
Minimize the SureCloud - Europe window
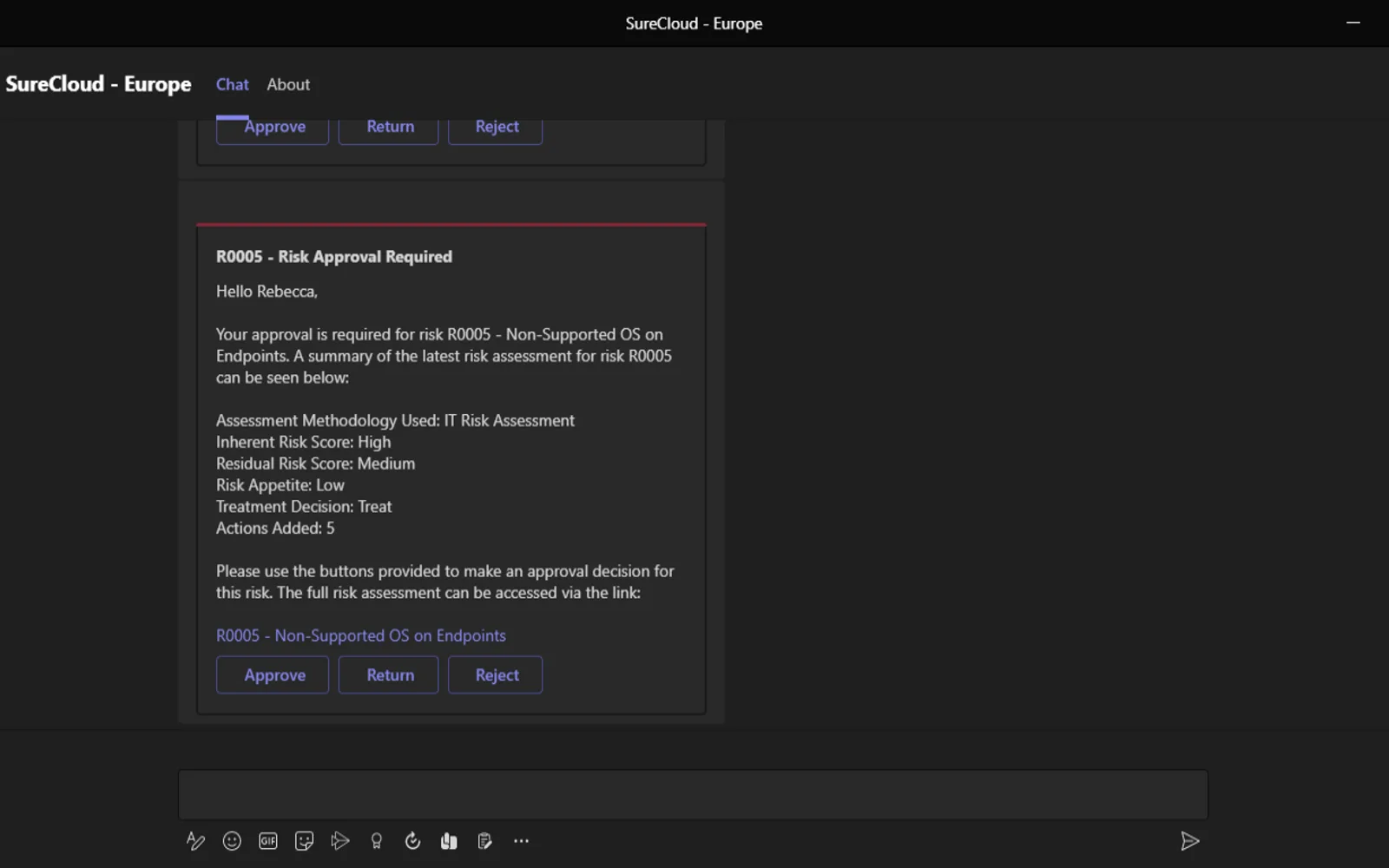click(1353, 23)
